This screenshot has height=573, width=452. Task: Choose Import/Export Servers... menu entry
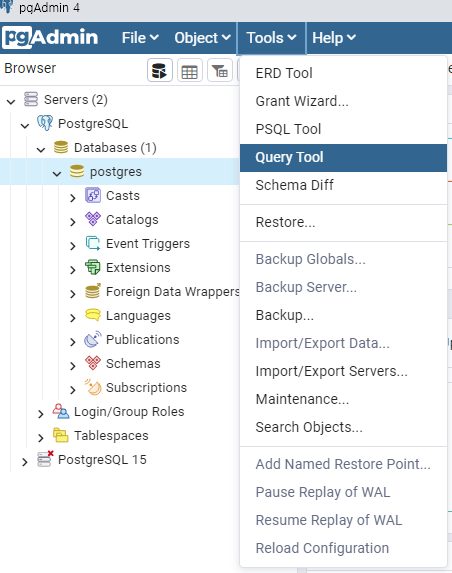click(x=343, y=371)
